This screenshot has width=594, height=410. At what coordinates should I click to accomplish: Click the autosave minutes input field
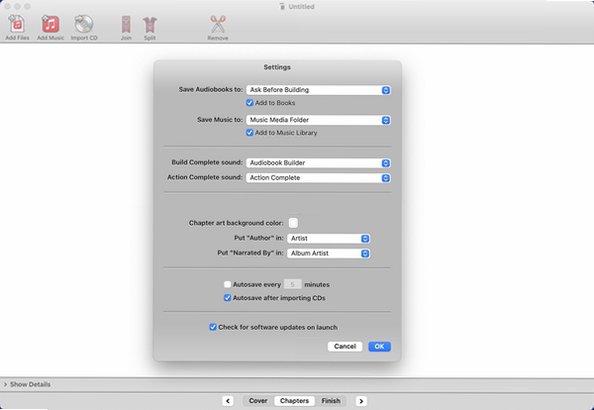click(x=292, y=284)
